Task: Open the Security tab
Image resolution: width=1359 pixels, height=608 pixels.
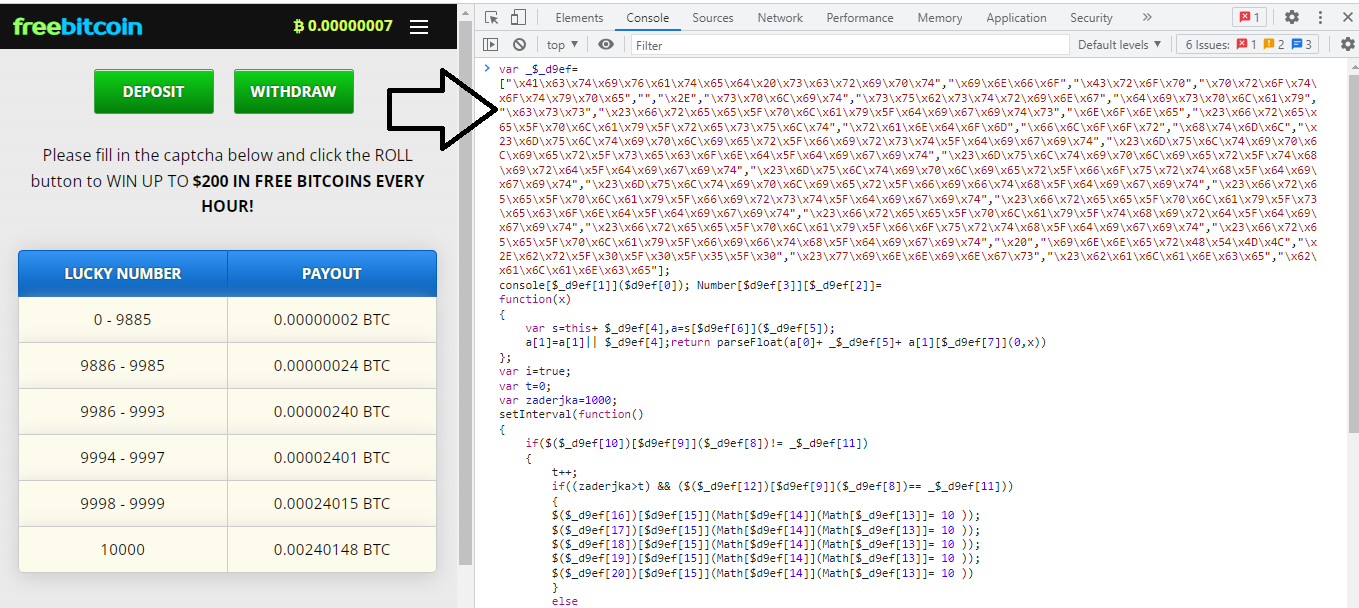Action: pyautogui.click(x=1091, y=18)
